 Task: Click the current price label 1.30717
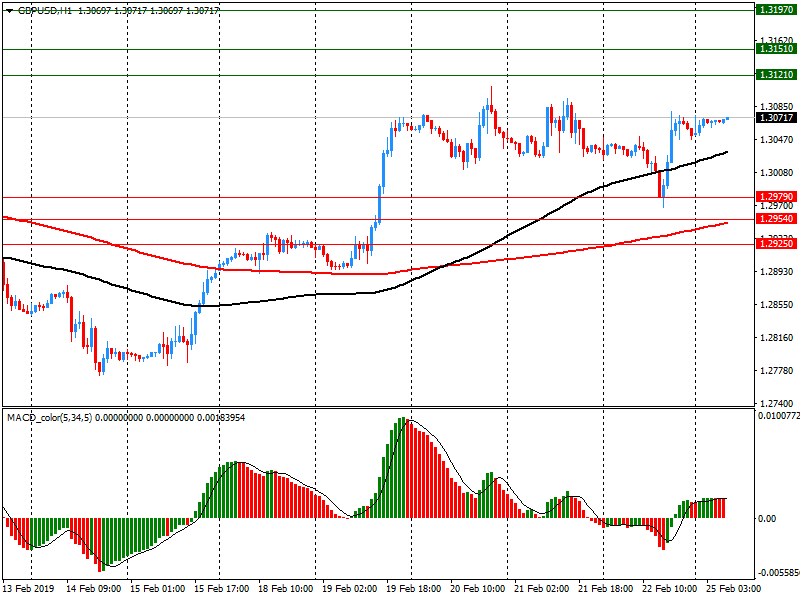775,118
